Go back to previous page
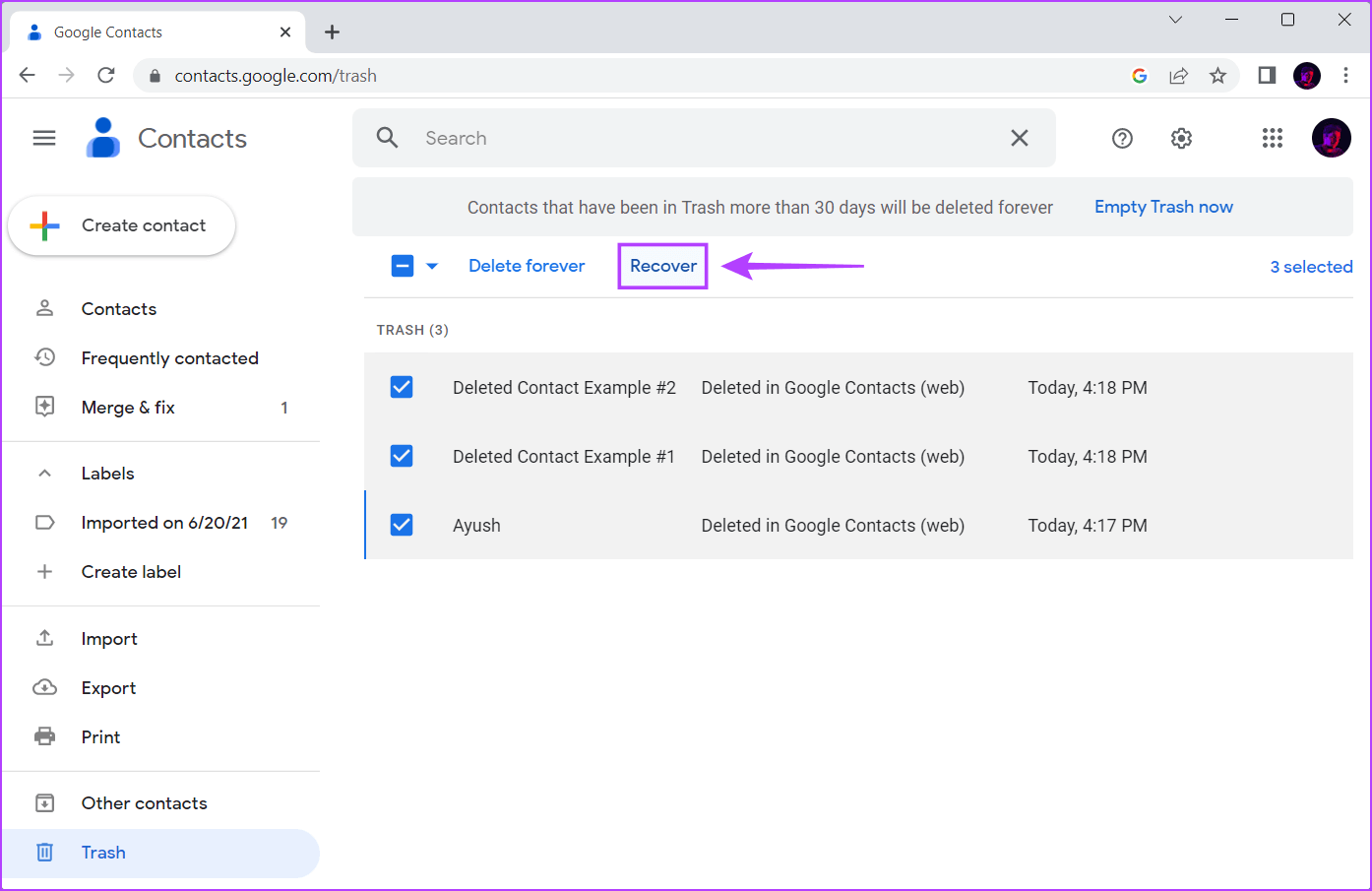The height and width of the screenshot is (891, 1372). pos(28,75)
